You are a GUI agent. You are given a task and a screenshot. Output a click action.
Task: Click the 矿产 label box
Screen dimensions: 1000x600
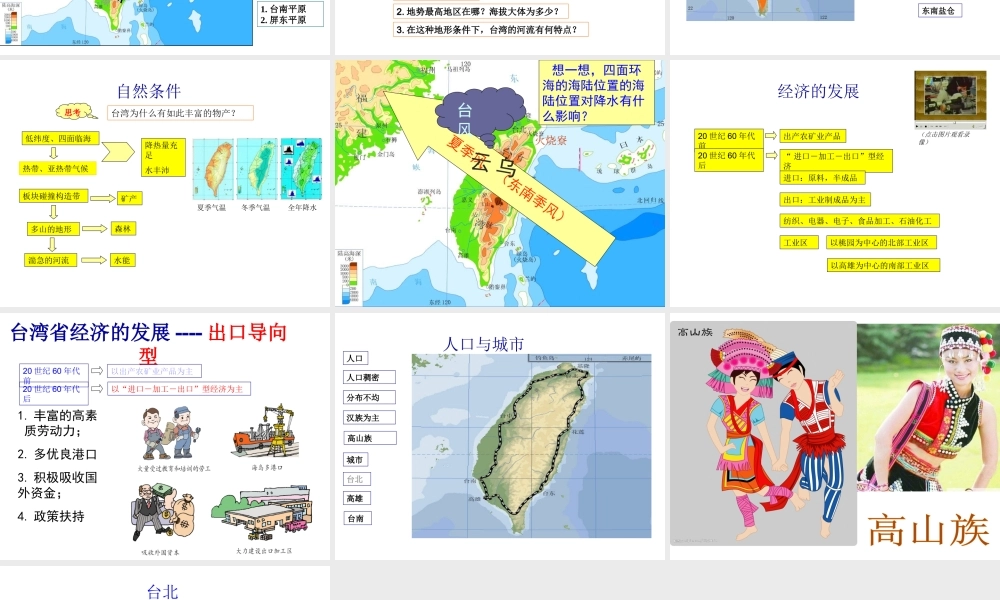point(129,198)
